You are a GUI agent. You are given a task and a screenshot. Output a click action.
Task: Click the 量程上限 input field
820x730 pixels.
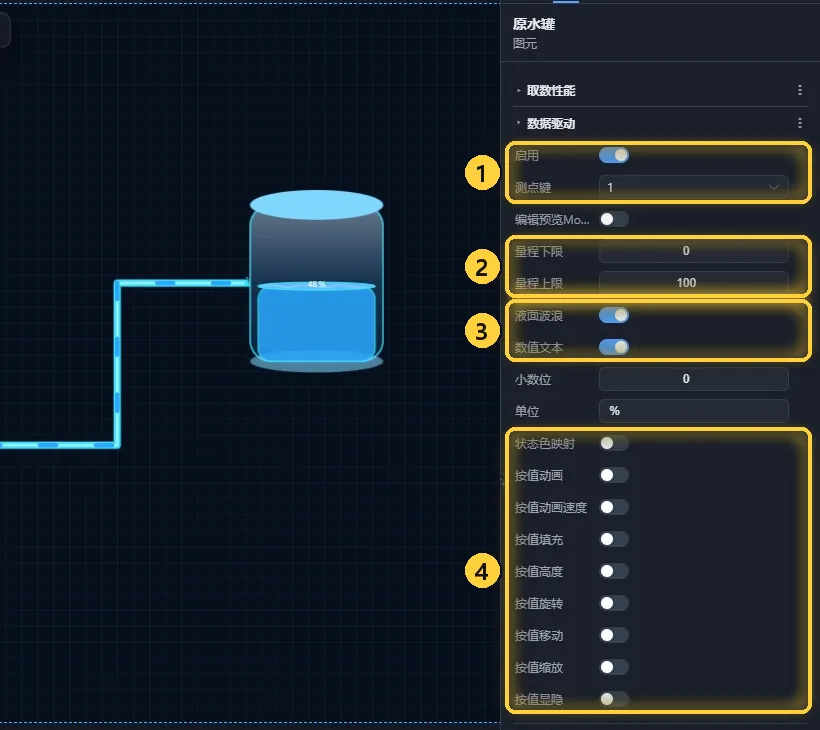(x=693, y=283)
